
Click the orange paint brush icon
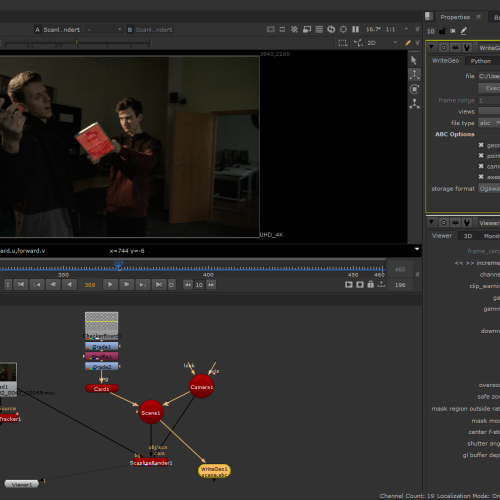408,43
